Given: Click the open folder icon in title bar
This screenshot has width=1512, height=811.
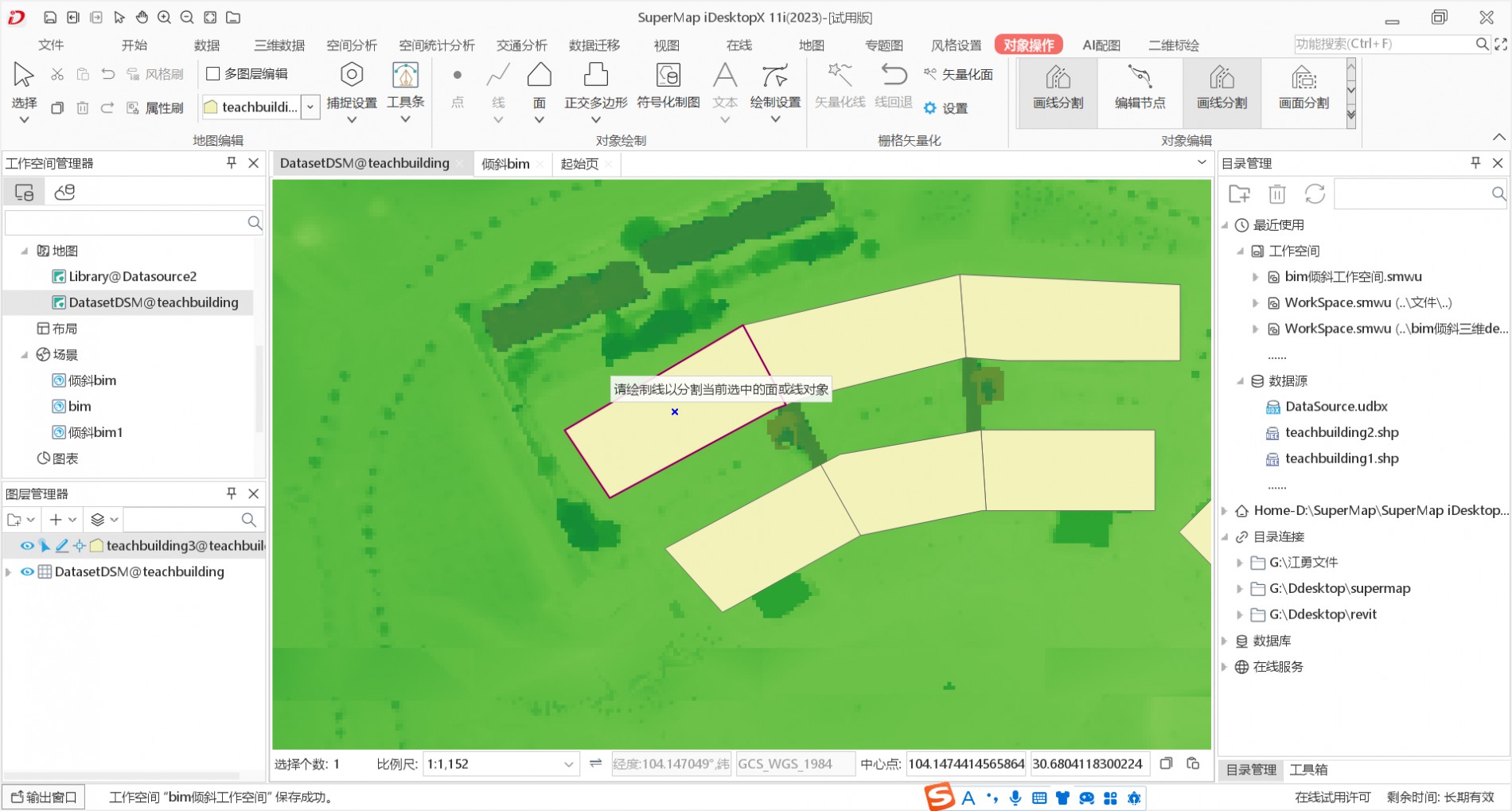Looking at the screenshot, I should (x=233, y=17).
